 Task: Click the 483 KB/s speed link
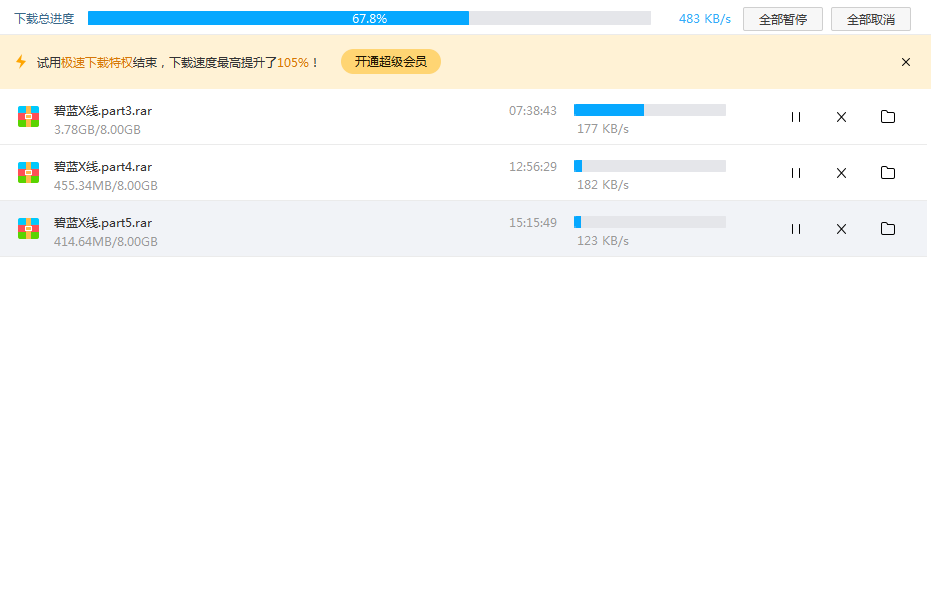point(704,18)
